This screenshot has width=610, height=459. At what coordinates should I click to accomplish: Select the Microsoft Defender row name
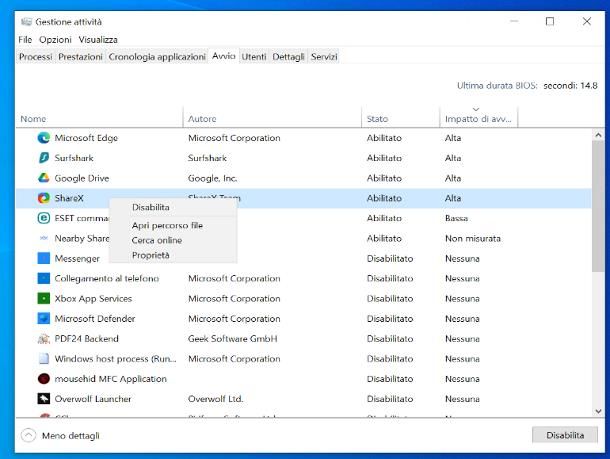95,319
